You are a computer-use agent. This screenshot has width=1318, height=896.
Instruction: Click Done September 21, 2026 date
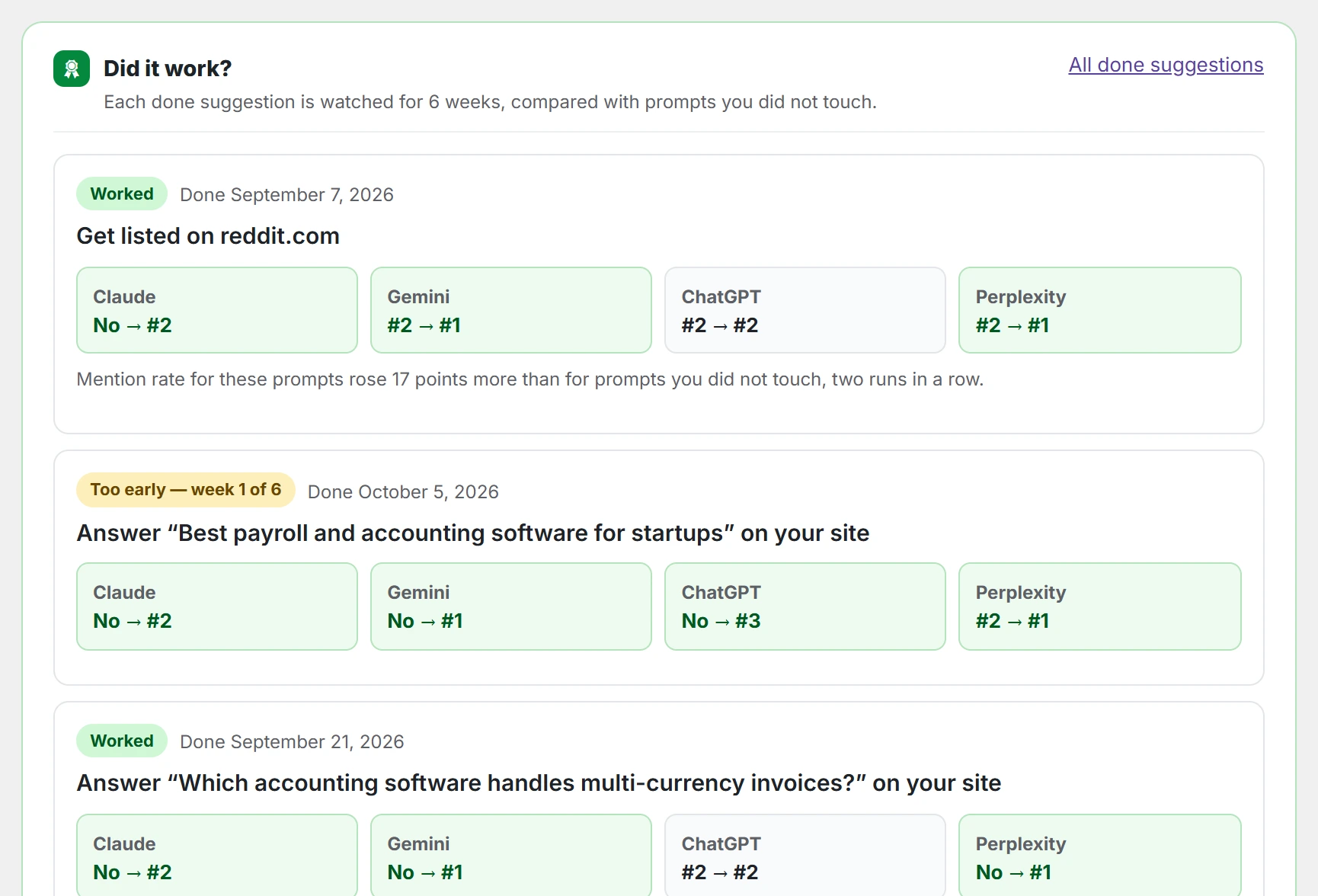(292, 742)
